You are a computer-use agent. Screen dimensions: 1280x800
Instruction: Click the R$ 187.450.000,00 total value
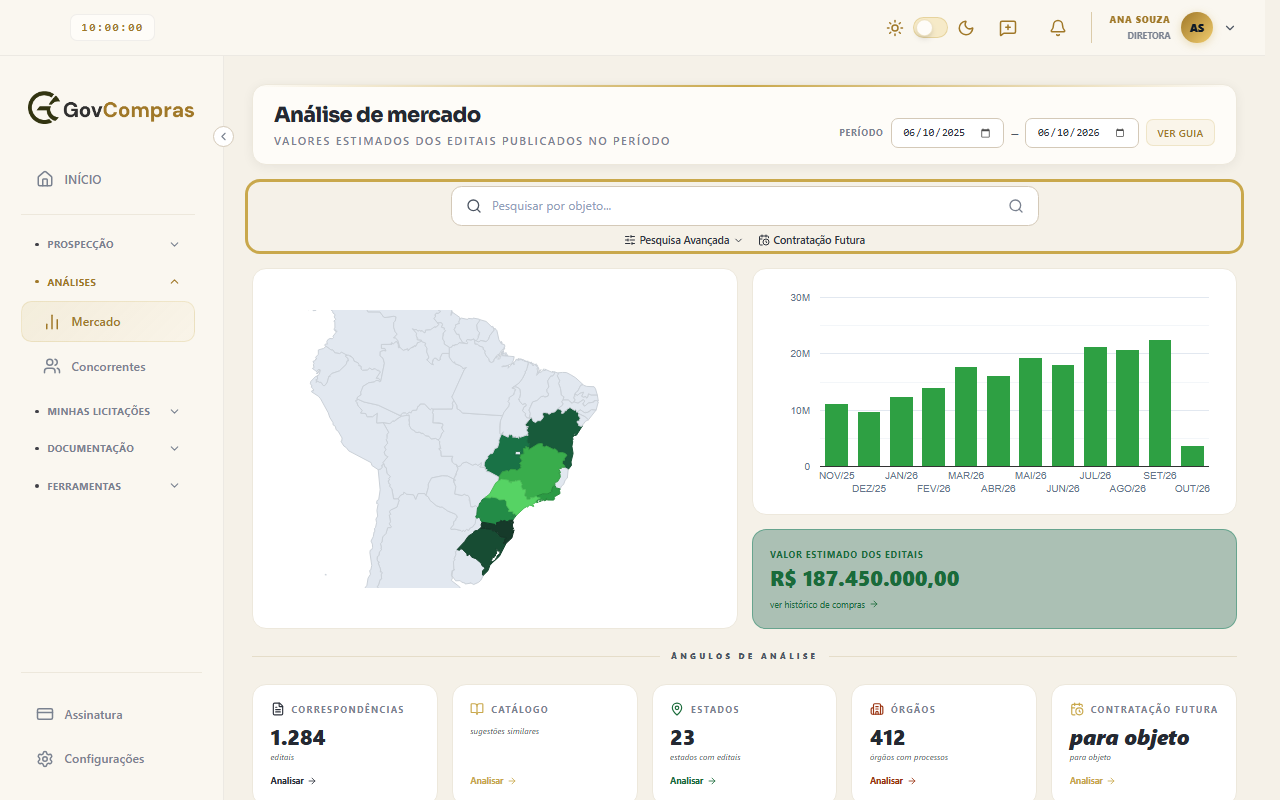coord(865,579)
